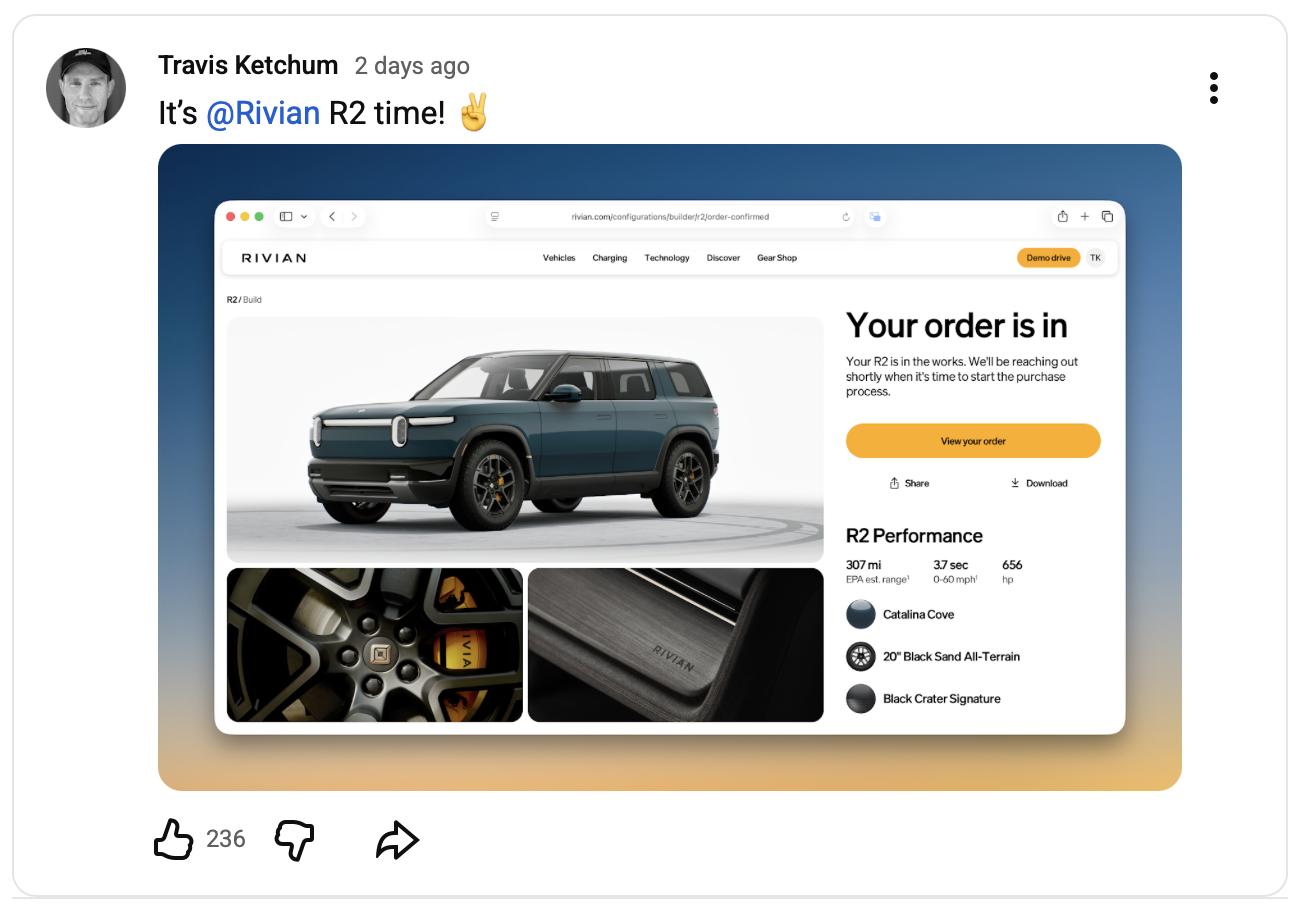Viewport: 1306px width, 912px height.
Task: Open the Discover menu
Action: (x=723, y=258)
